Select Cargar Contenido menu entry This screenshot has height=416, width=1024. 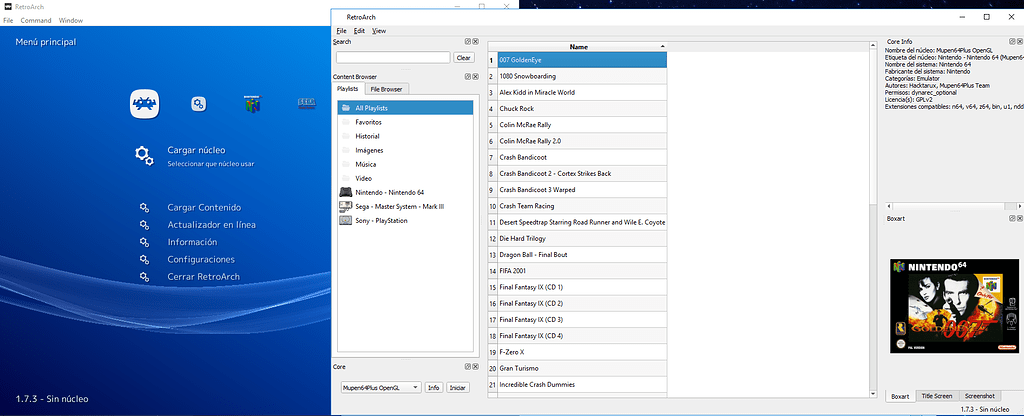(204, 208)
